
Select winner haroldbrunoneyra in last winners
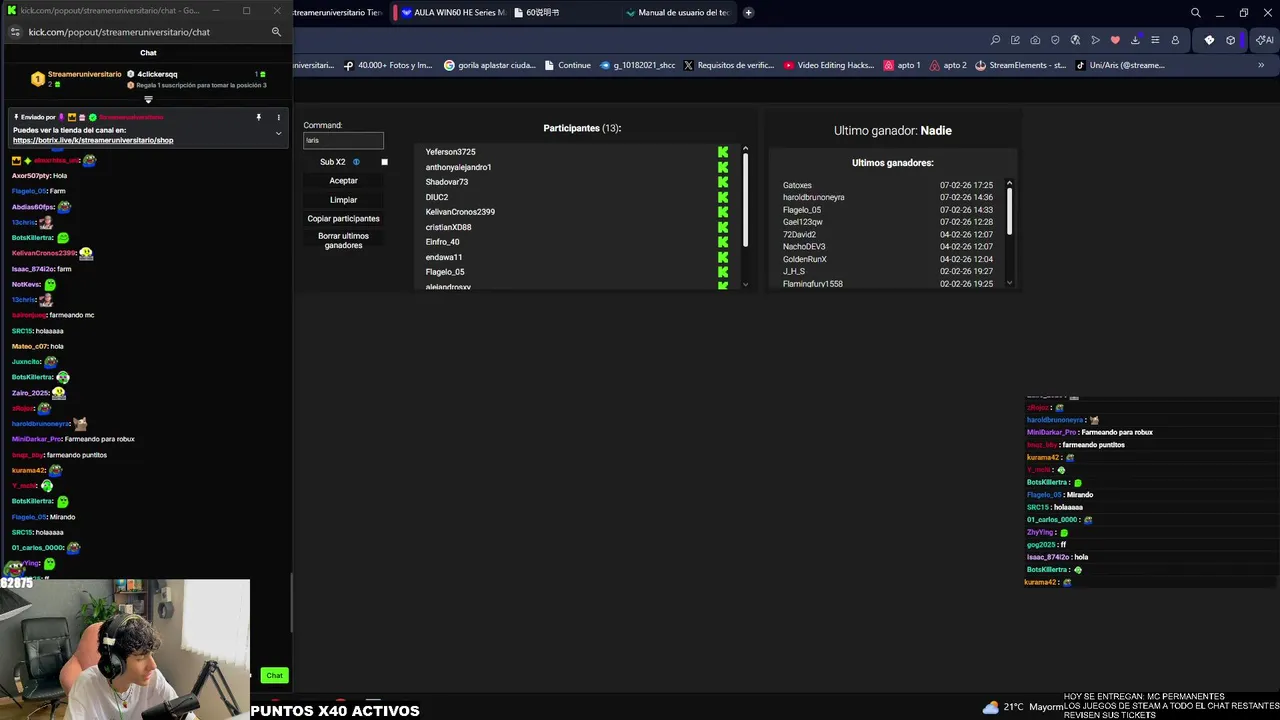click(x=813, y=197)
